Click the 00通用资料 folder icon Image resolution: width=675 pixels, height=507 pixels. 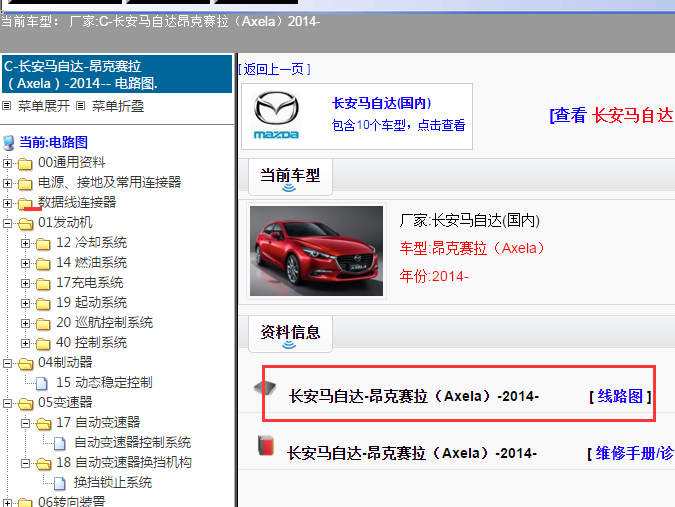[x=25, y=164]
